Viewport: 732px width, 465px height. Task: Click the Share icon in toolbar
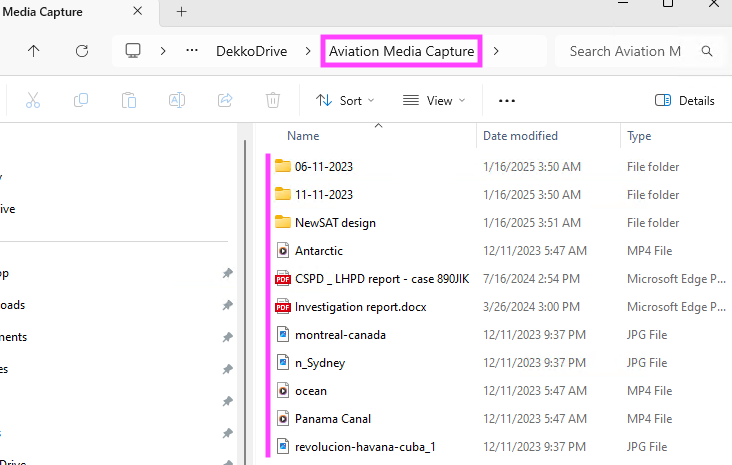coord(225,100)
